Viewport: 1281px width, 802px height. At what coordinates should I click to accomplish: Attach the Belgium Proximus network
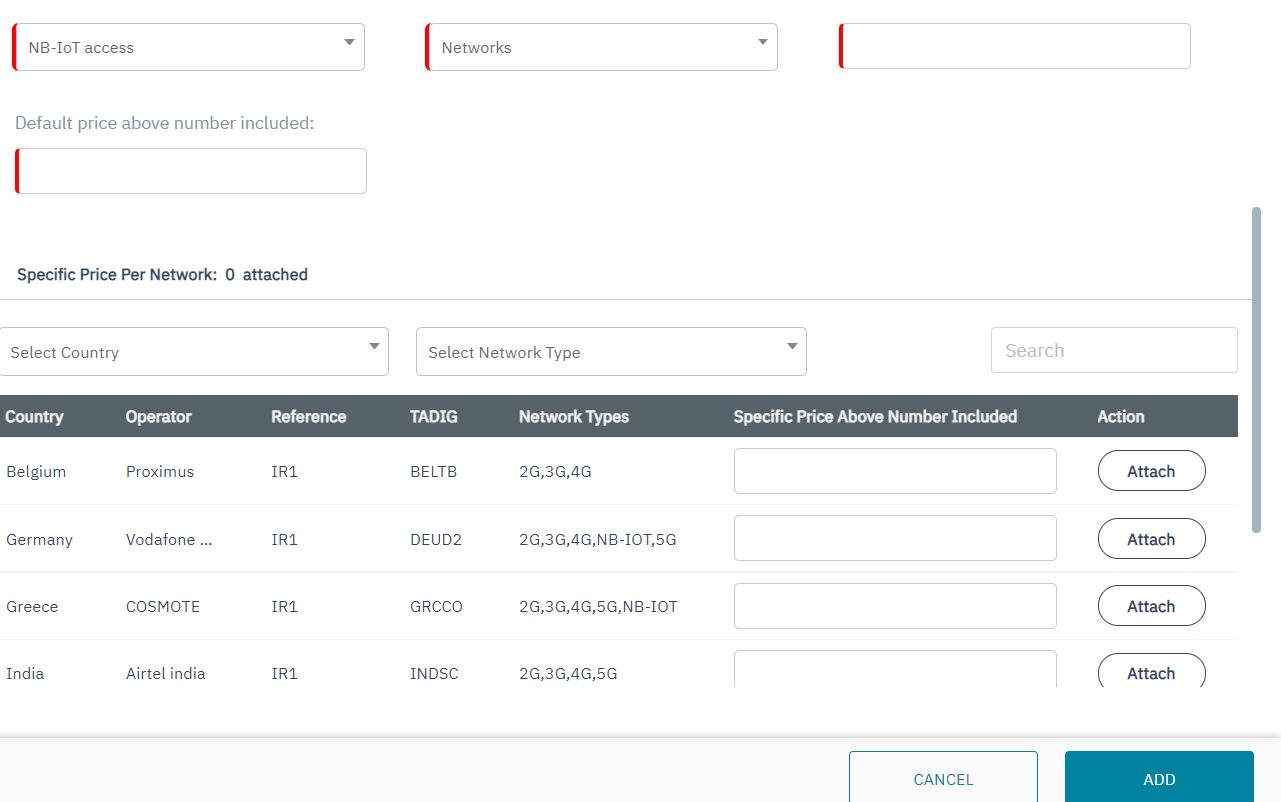(1151, 471)
